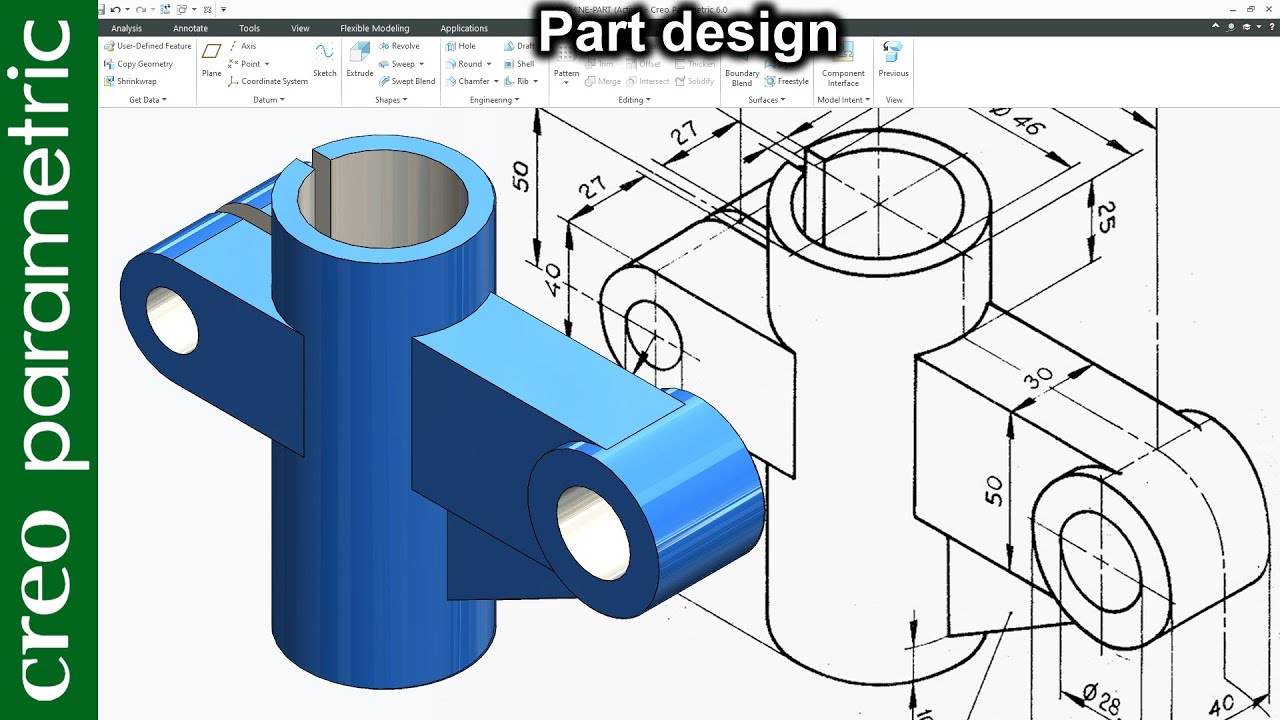This screenshot has width=1280, height=720.
Task: Open the Tools ribbon tab
Action: [249, 28]
